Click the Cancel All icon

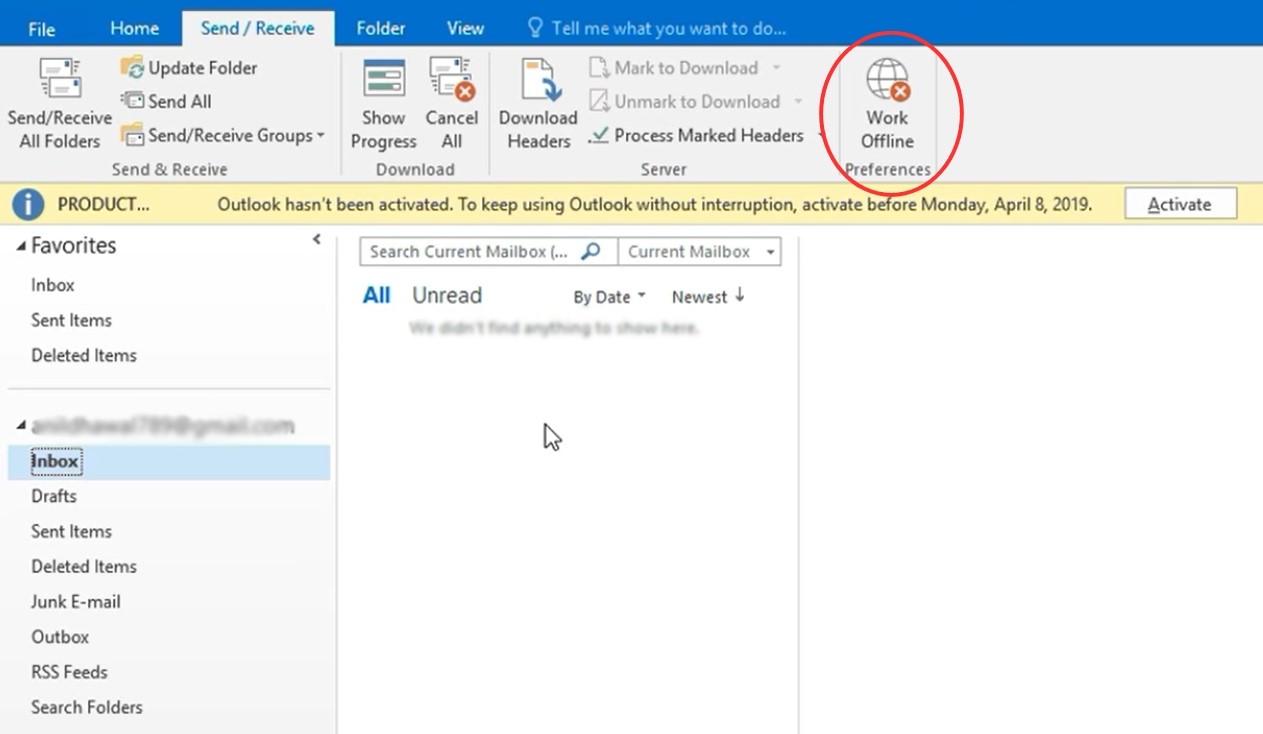click(x=452, y=79)
